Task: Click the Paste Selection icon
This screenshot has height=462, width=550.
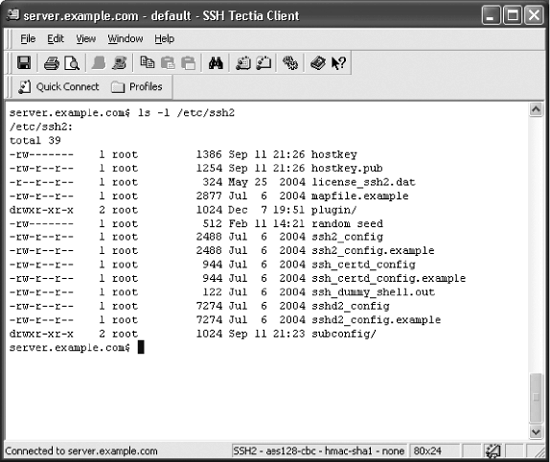Action: 188,63
